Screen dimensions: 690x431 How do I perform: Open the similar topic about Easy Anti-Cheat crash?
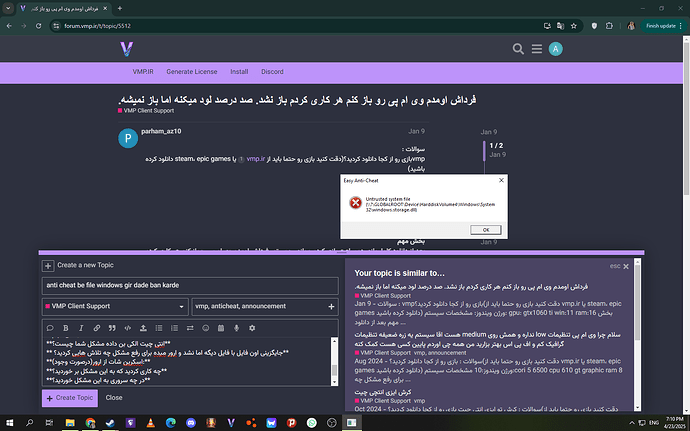click(x=382, y=392)
